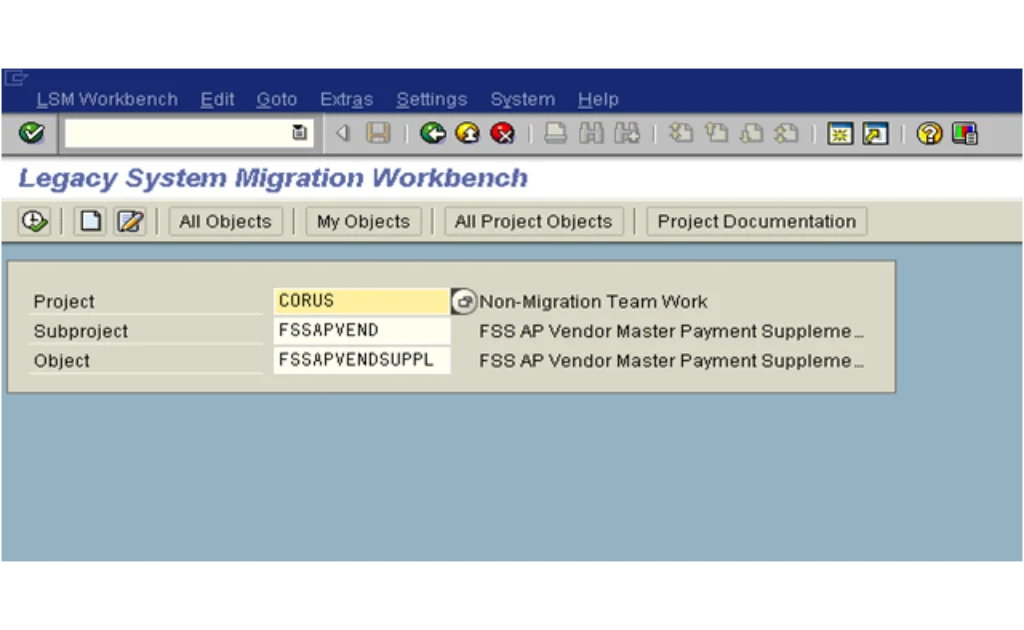Collapse the command field with the triangle
Viewport: 1024px width, 630px height.
click(342, 133)
